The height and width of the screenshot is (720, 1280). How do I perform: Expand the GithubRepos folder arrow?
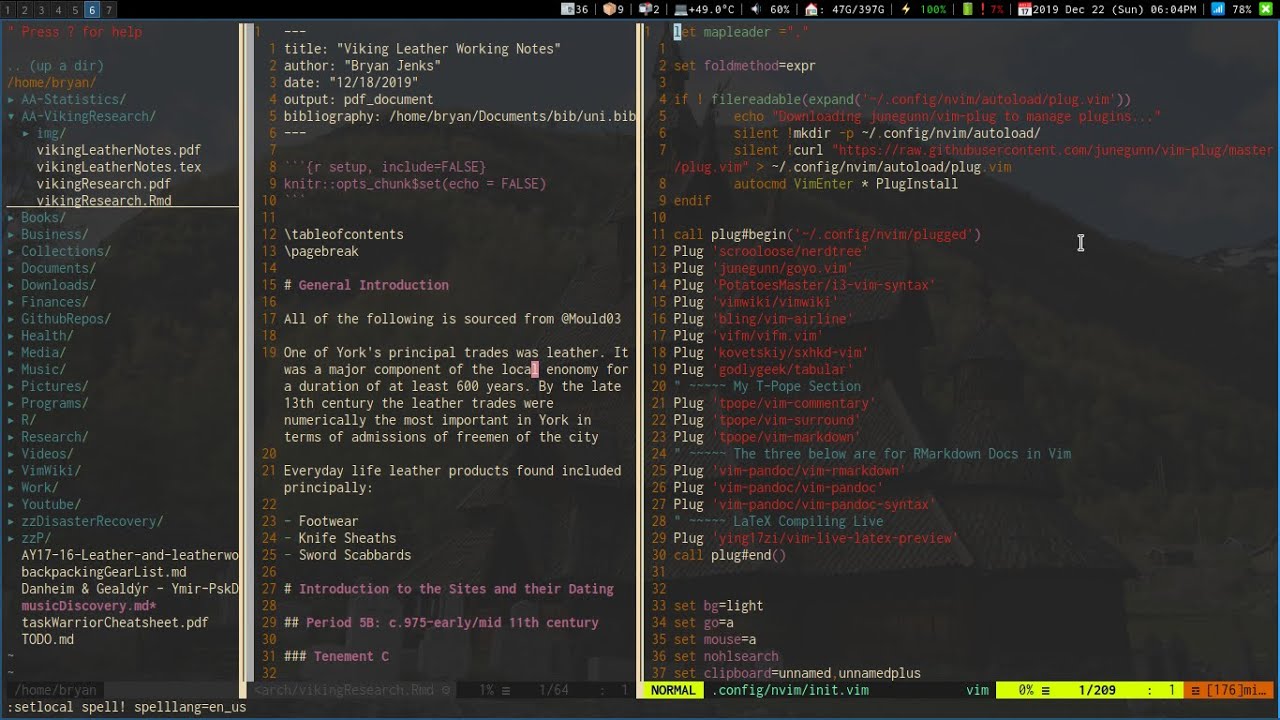[x=11, y=320]
